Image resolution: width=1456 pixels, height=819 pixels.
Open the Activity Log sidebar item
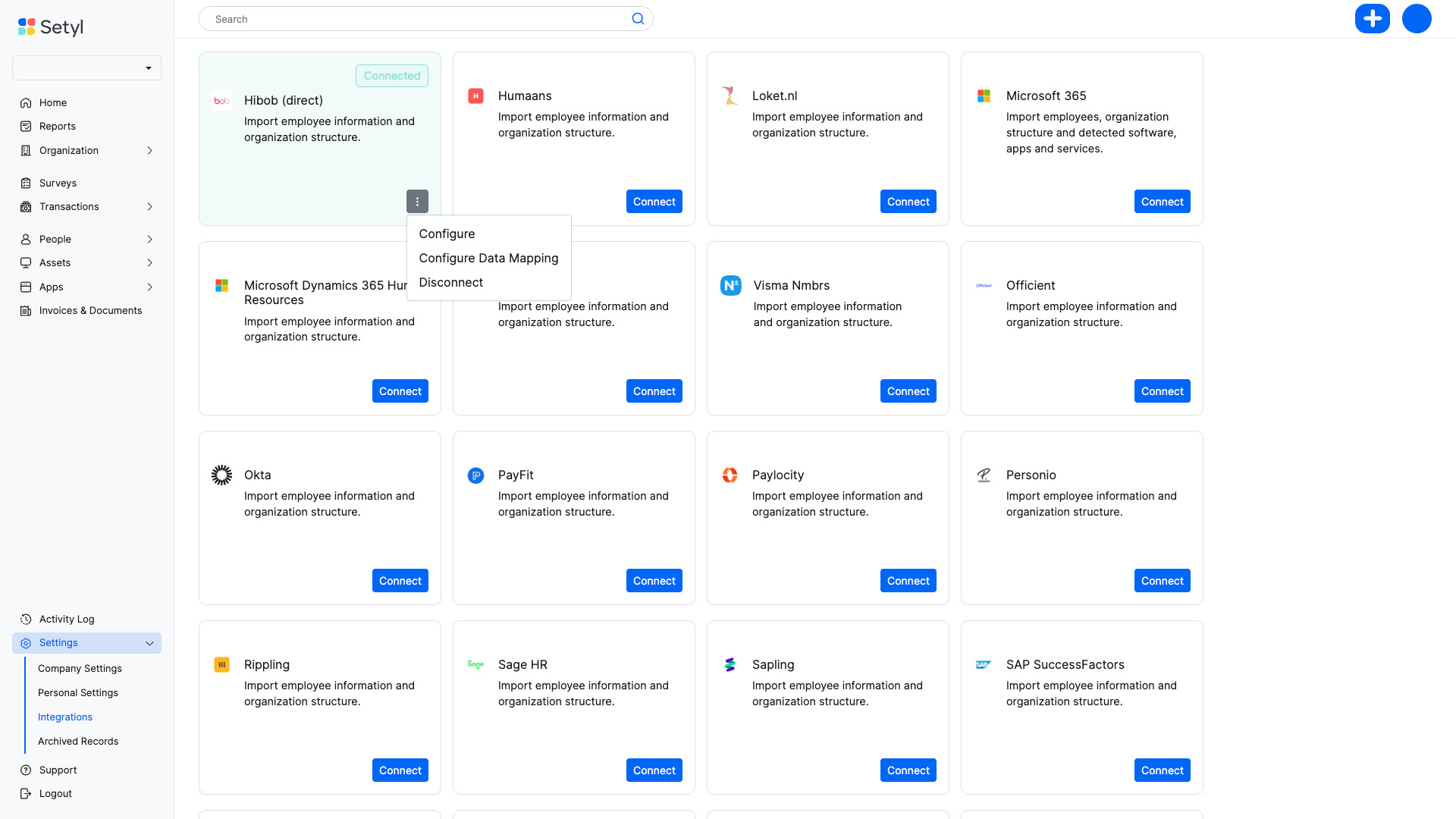pyautogui.click(x=67, y=619)
